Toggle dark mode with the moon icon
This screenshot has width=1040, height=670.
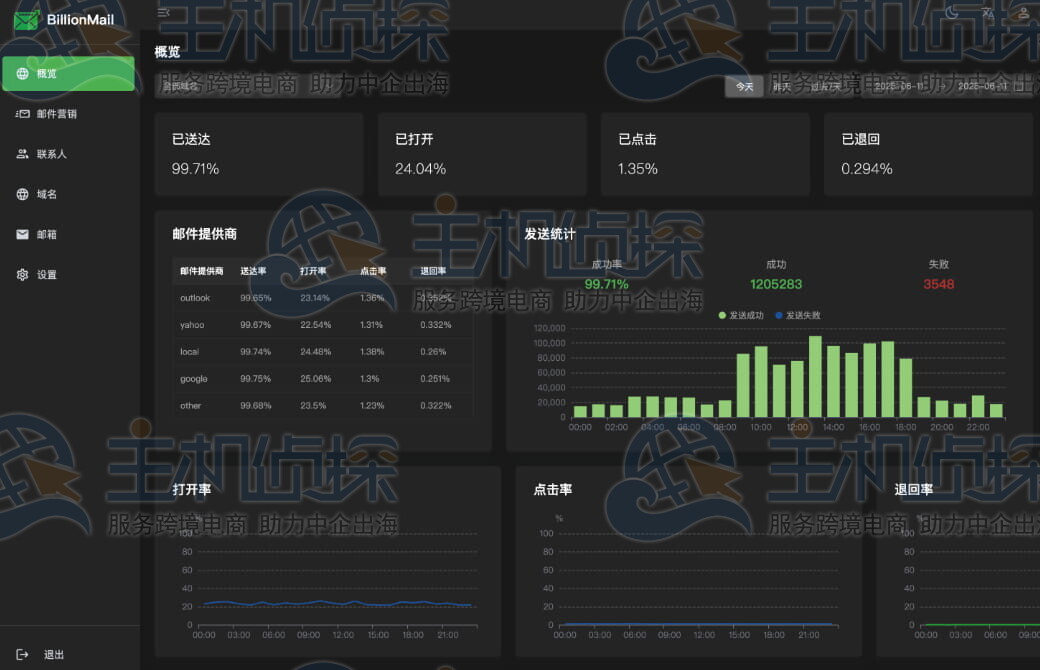click(x=952, y=13)
